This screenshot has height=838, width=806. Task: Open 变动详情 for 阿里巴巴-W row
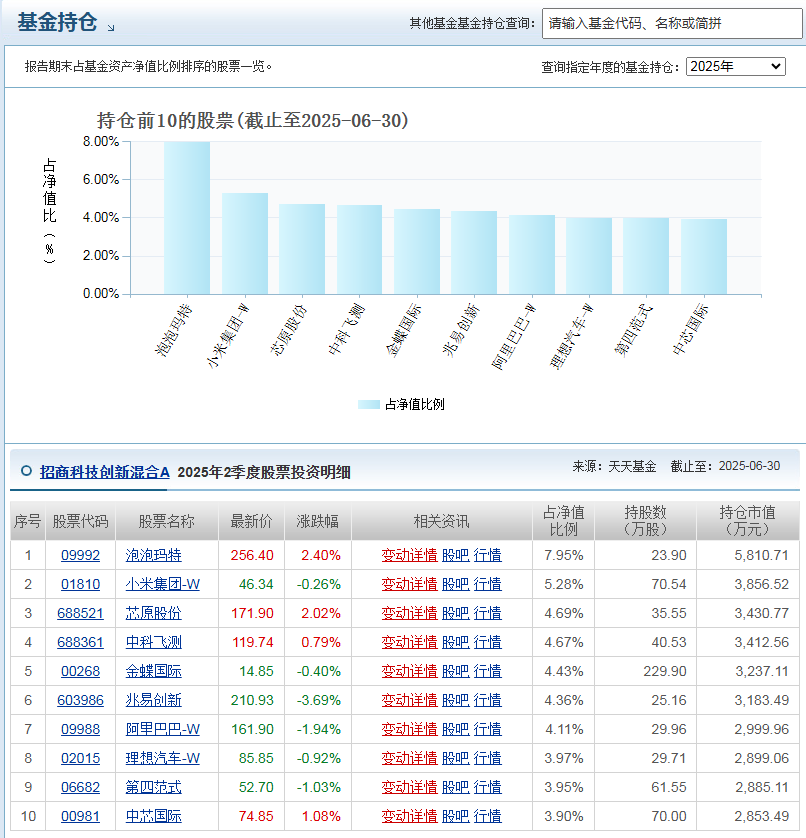409,729
